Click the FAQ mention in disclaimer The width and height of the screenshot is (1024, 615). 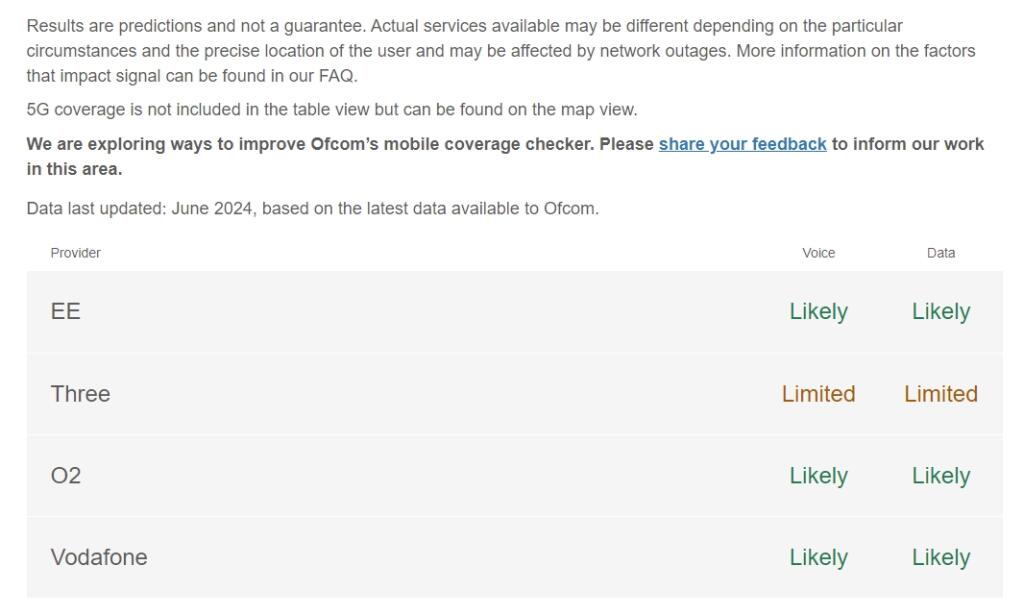pos(336,76)
